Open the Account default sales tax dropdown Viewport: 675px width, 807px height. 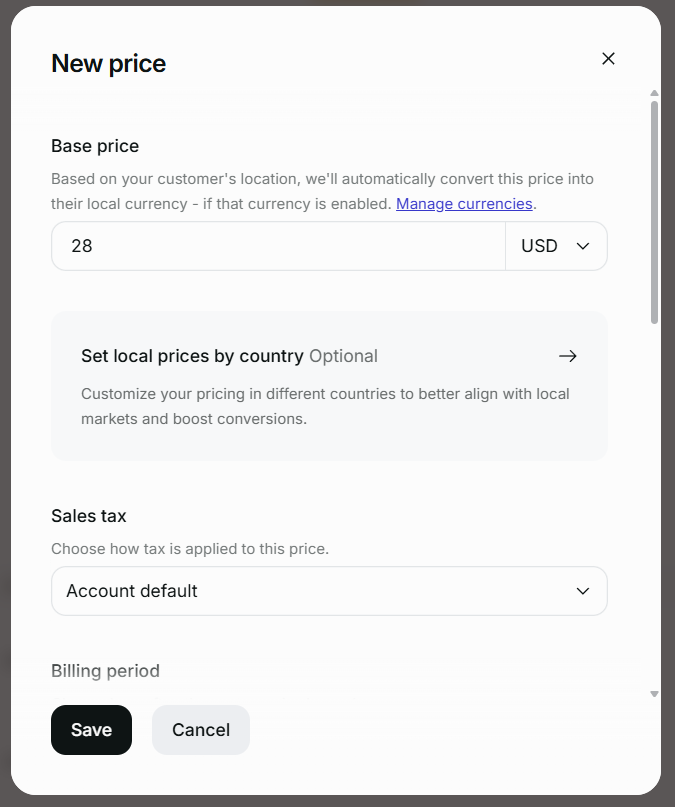329,591
